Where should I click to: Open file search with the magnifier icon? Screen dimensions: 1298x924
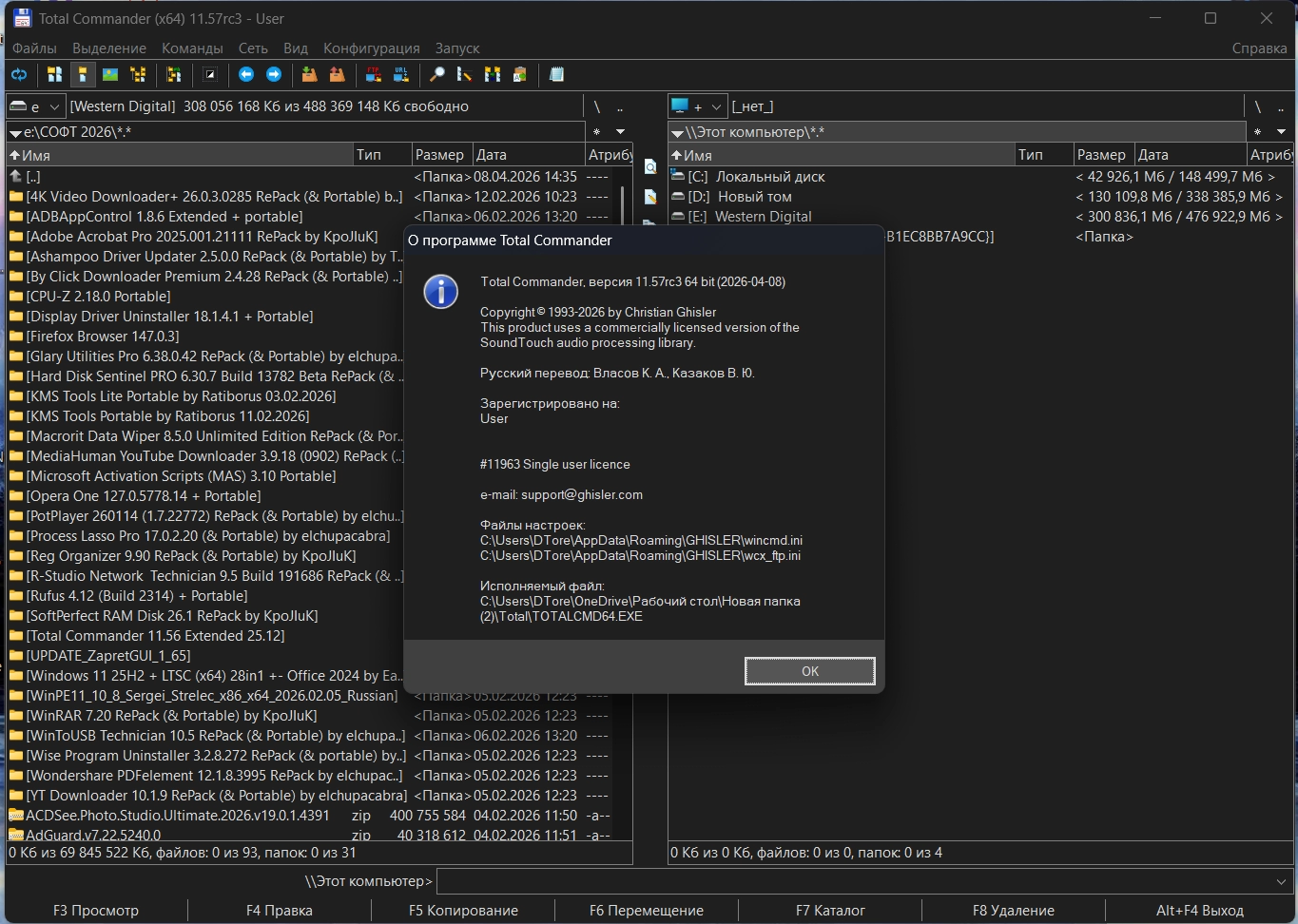click(437, 74)
